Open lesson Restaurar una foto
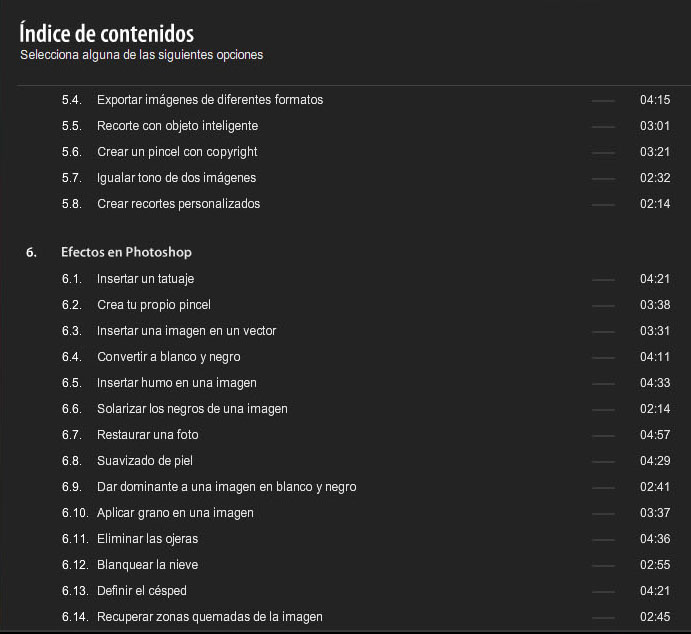Image resolution: width=691 pixels, height=634 pixels. pos(147,435)
